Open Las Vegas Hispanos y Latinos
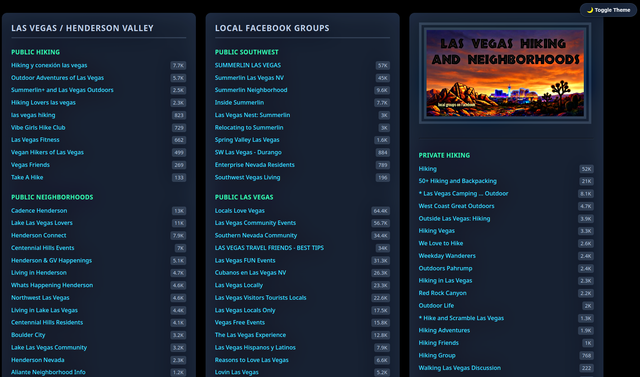640x377 pixels. point(255,347)
